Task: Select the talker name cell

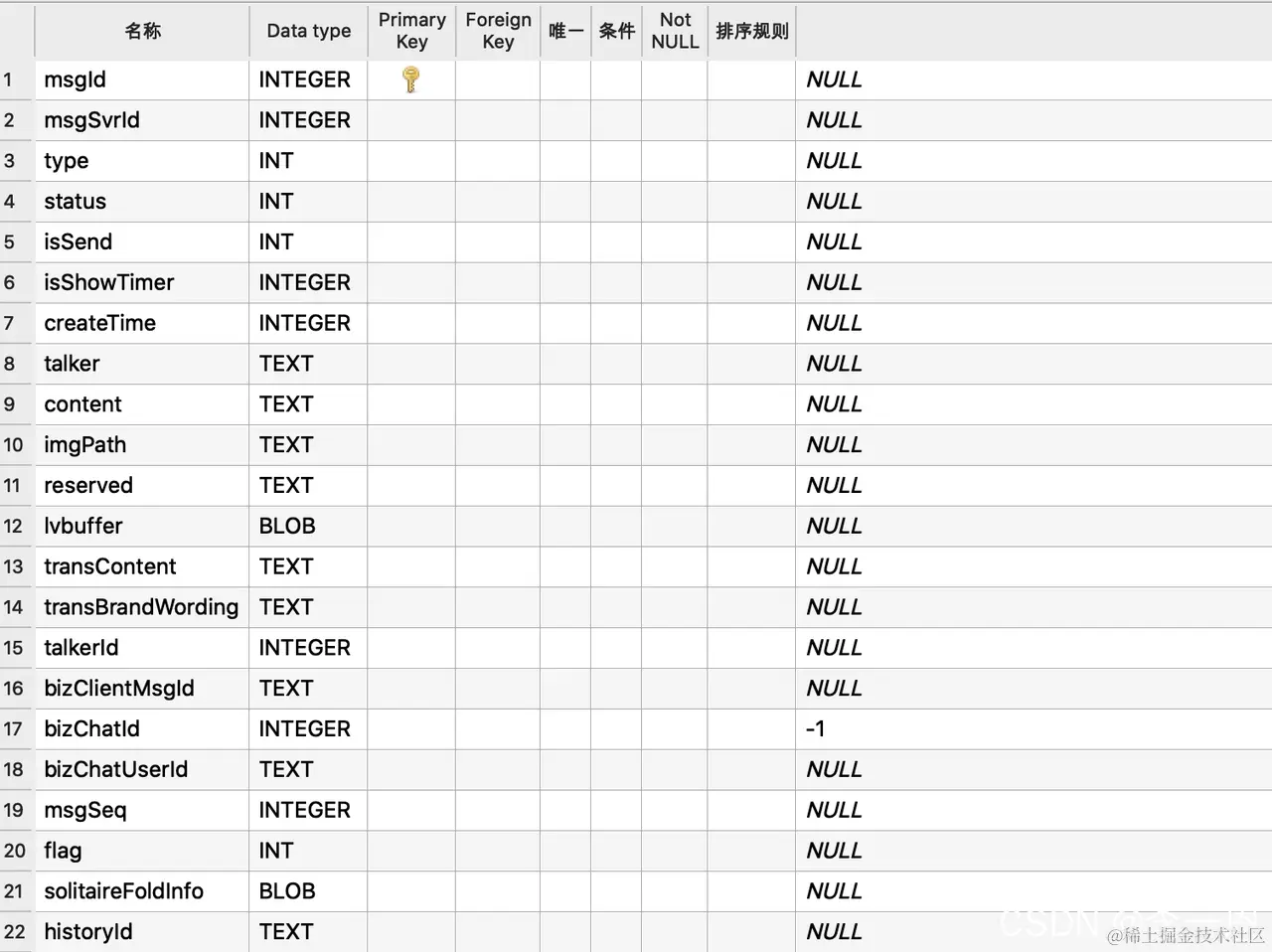Action: pos(142,364)
